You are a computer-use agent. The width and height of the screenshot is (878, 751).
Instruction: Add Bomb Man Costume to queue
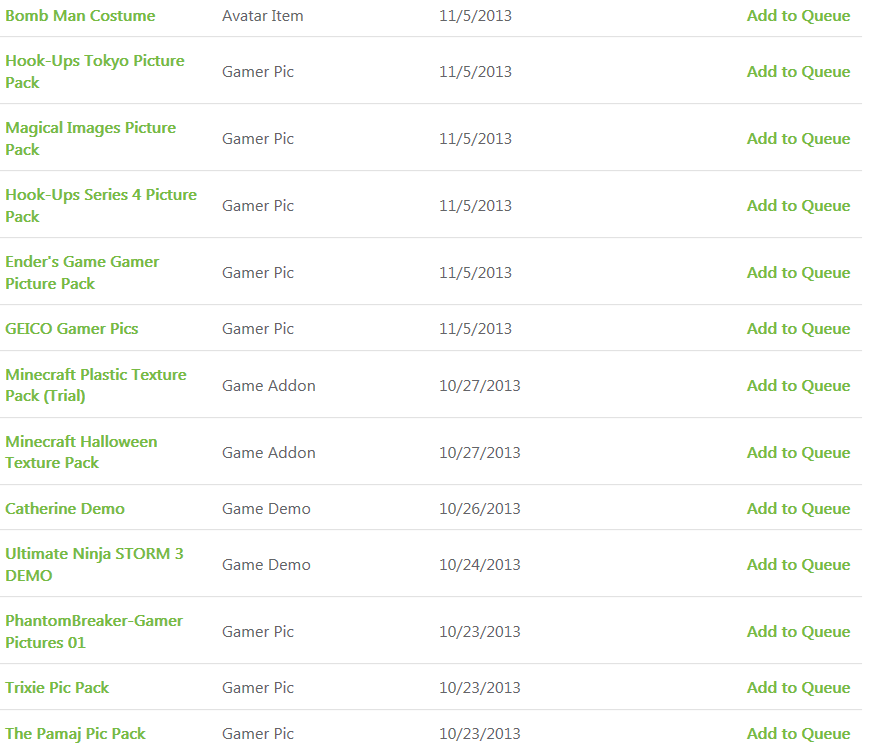point(798,16)
